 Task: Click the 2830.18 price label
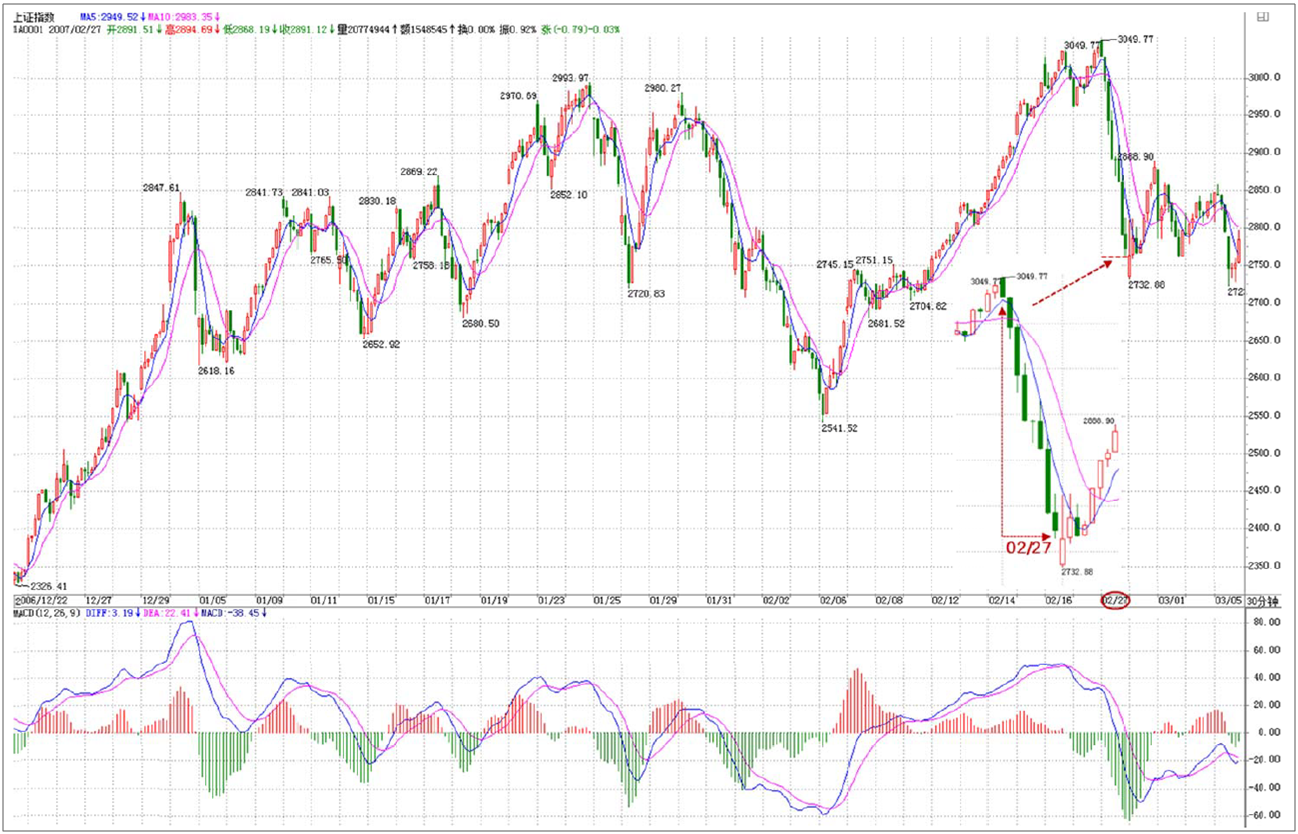pyautogui.click(x=377, y=201)
